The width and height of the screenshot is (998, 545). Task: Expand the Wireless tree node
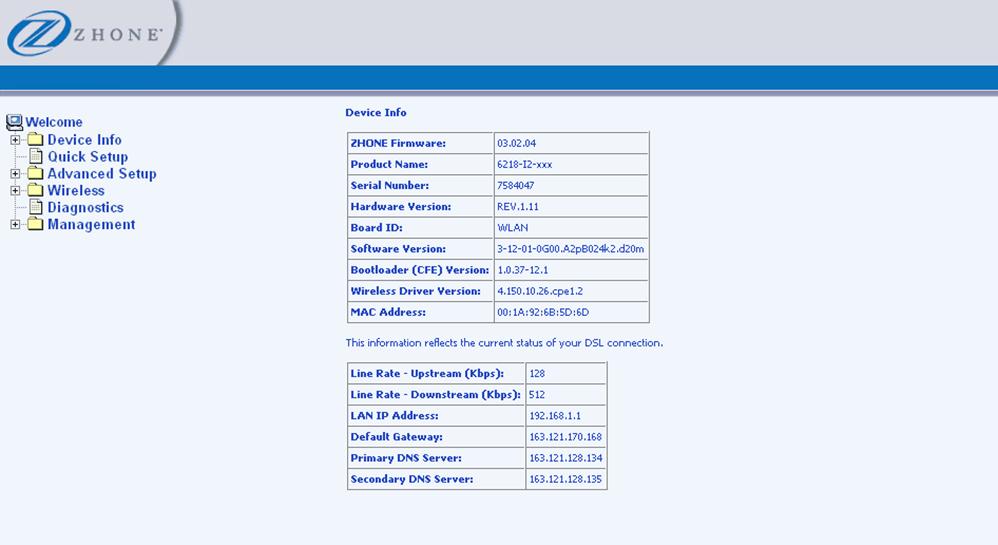click(x=16, y=191)
